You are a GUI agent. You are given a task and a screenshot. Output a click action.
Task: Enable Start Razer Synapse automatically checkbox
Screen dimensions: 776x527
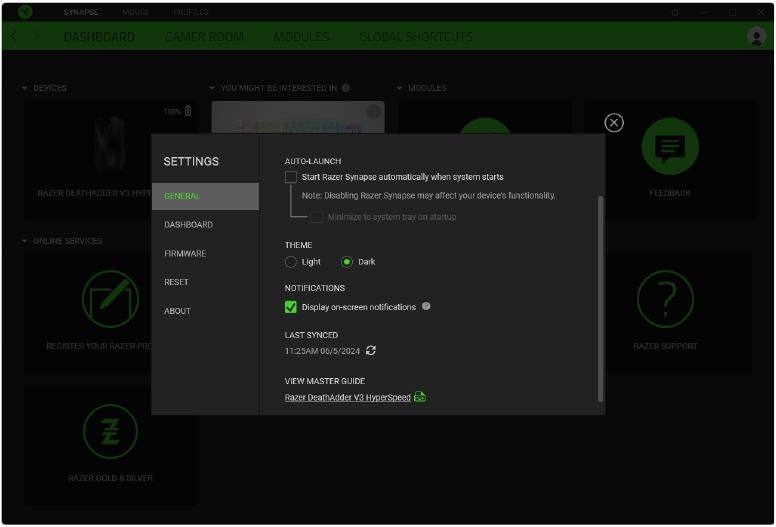(291, 177)
